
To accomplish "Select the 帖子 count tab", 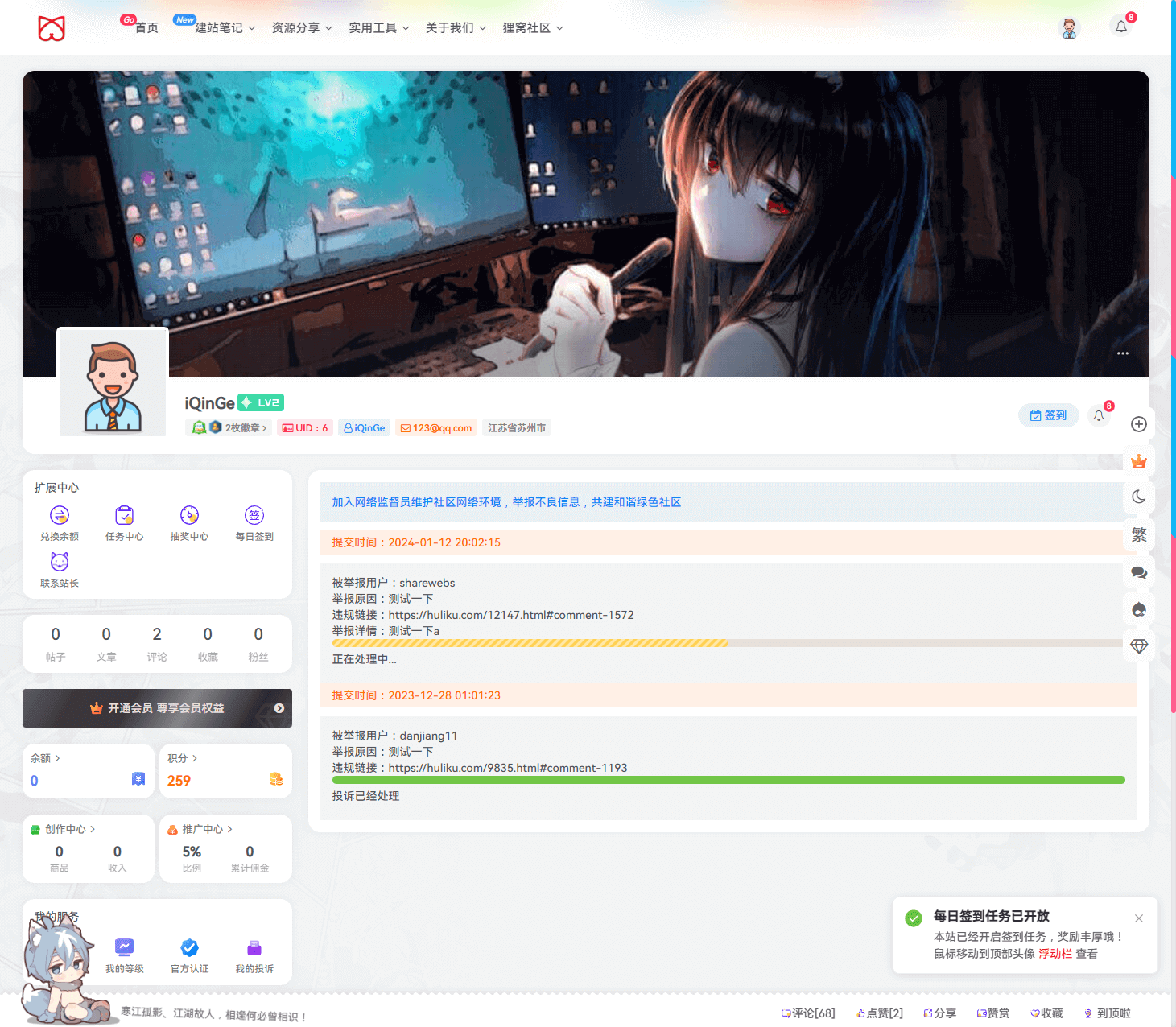I will [56, 645].
